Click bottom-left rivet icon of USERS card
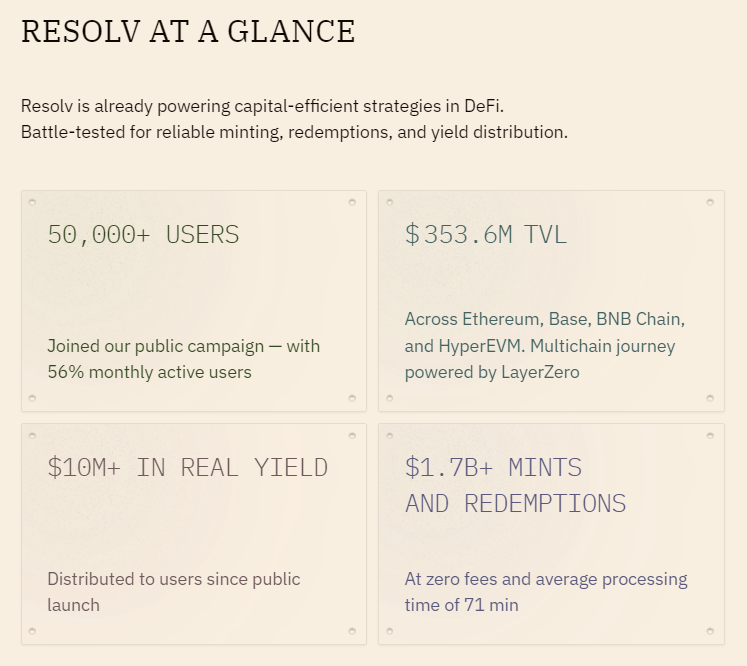The width and height of the screenshot is (747, 666). [x=32, y=398]
